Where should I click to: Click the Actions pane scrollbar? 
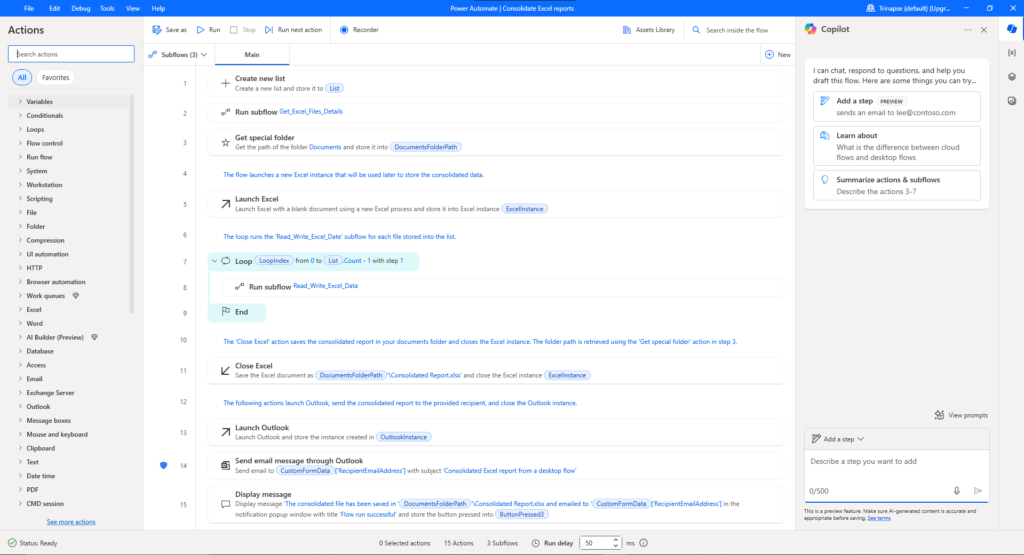tap(133, 204)
